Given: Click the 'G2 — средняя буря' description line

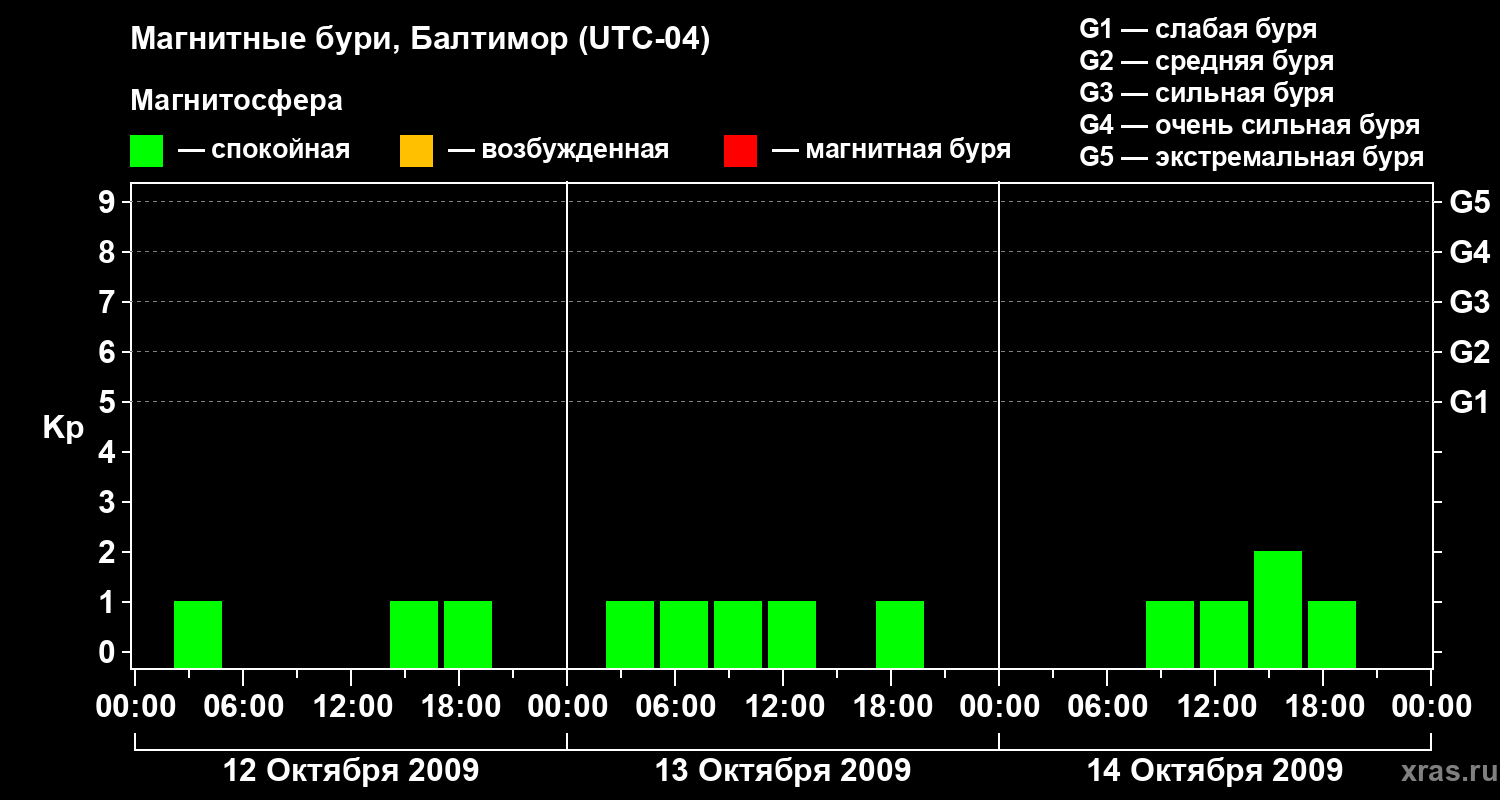Looking at the screenshot, I should pos(1207,61).
